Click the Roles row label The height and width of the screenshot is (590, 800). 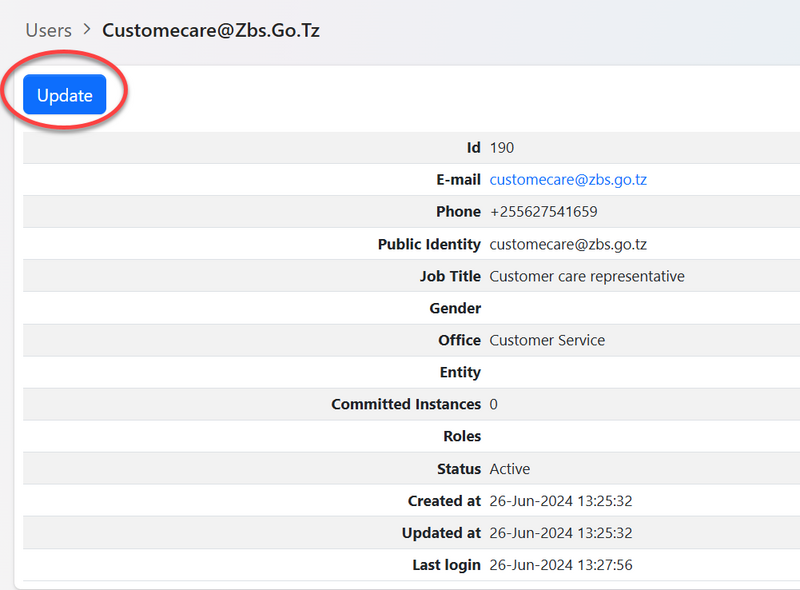click(462, 436)
